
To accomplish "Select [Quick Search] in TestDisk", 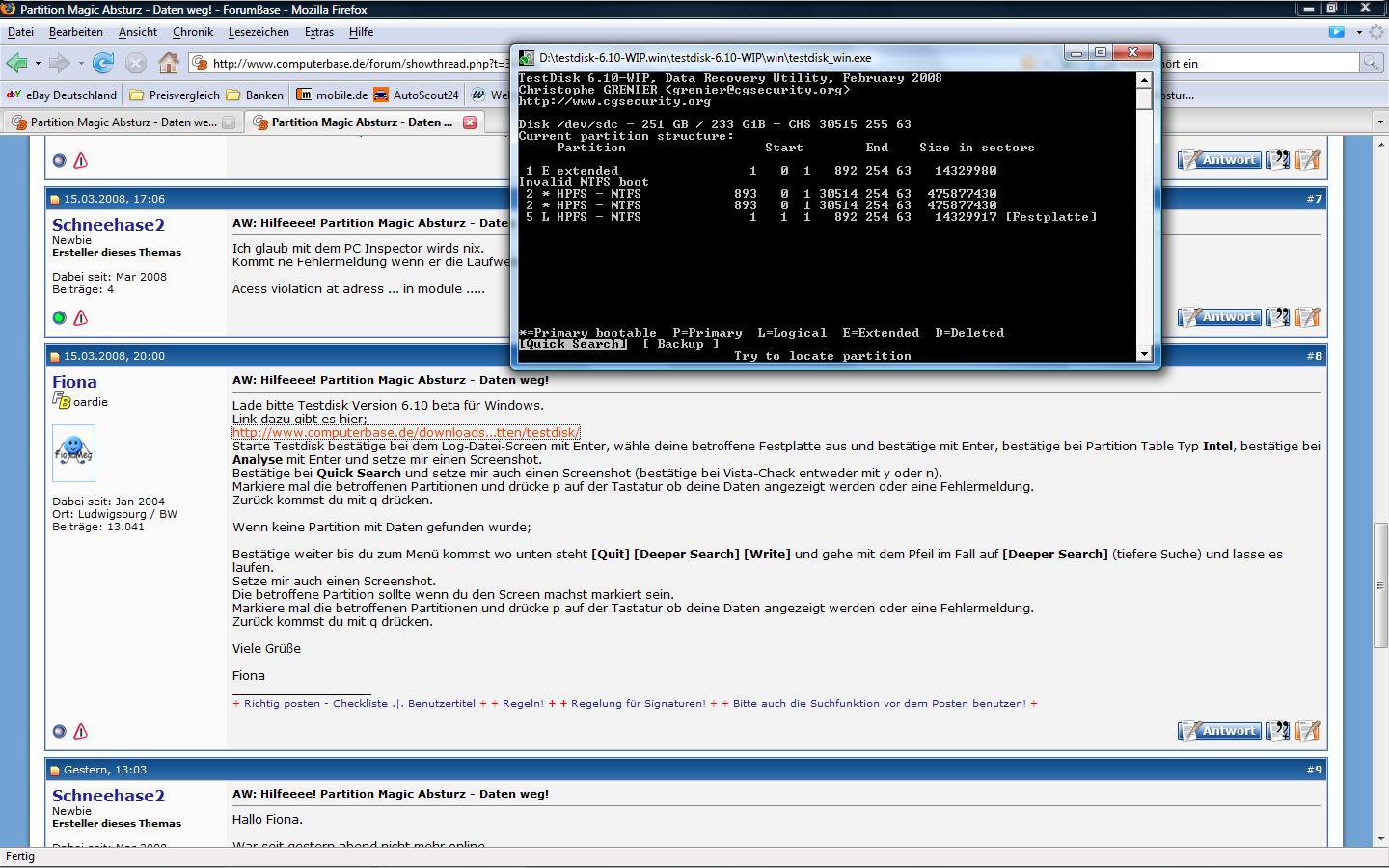I will point(573,344).
